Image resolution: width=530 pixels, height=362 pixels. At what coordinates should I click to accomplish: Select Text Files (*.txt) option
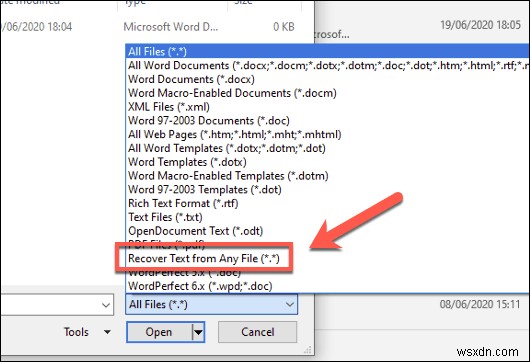[327, 217]
